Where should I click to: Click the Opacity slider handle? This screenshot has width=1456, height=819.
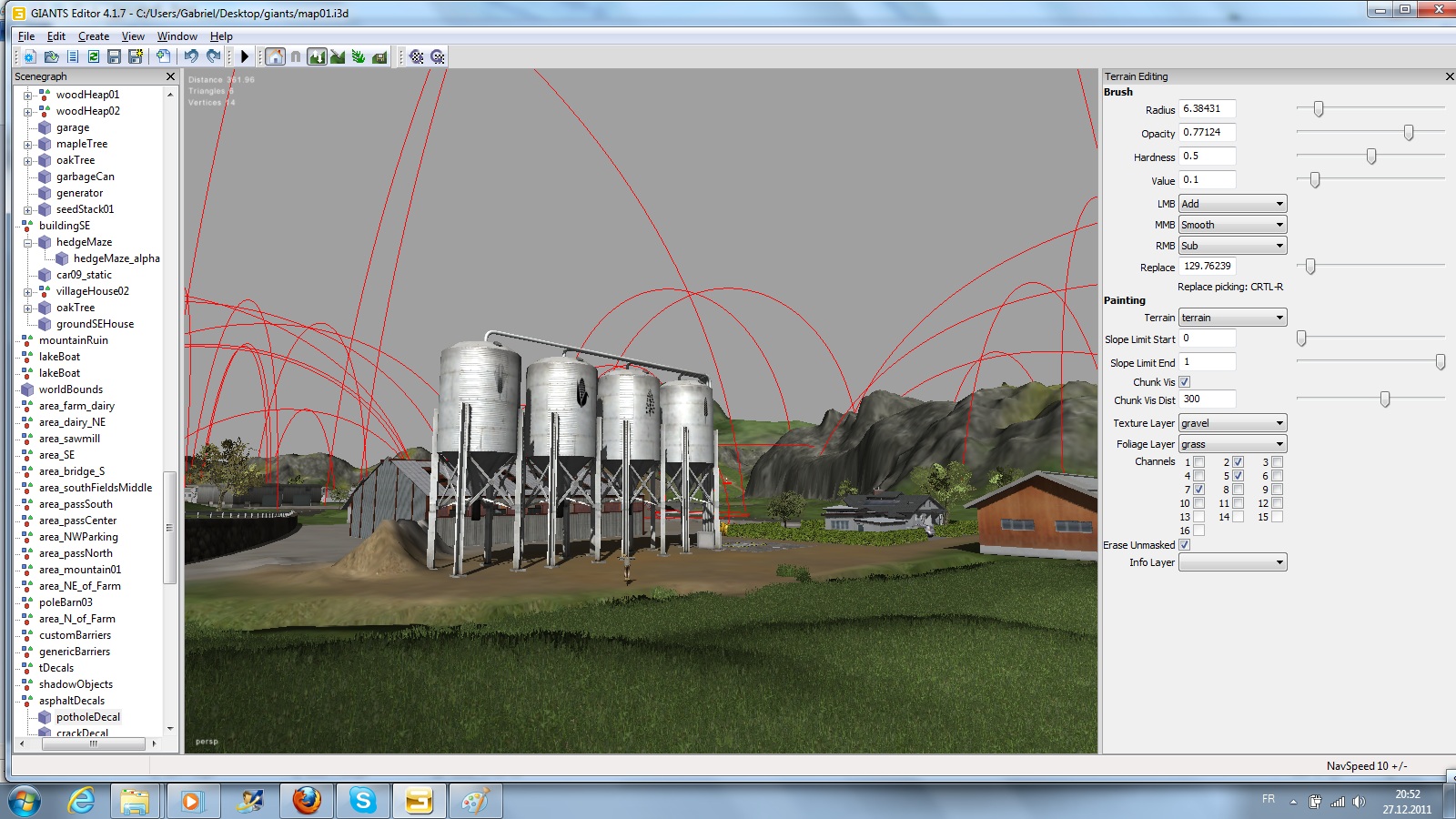pos(1409,133)
